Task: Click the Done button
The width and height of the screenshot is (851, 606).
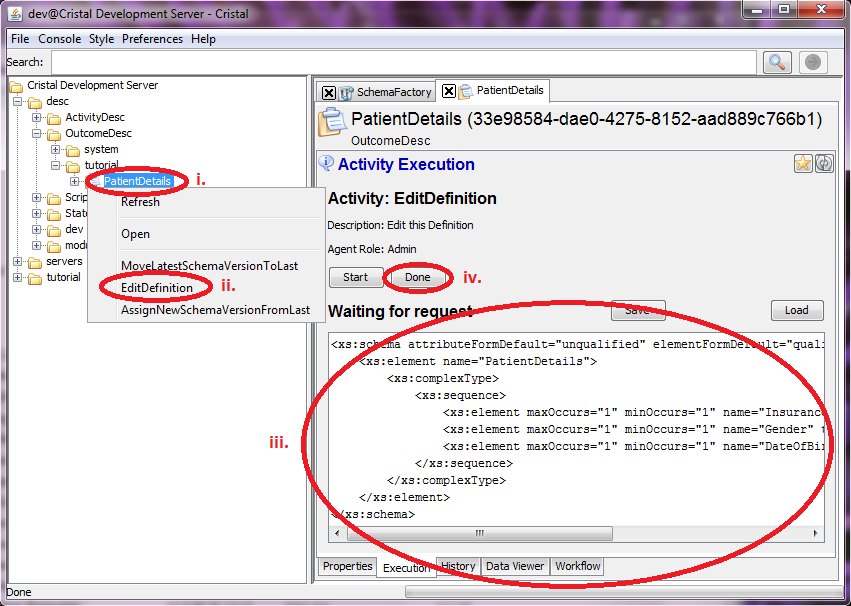Action: click(417, 277)
